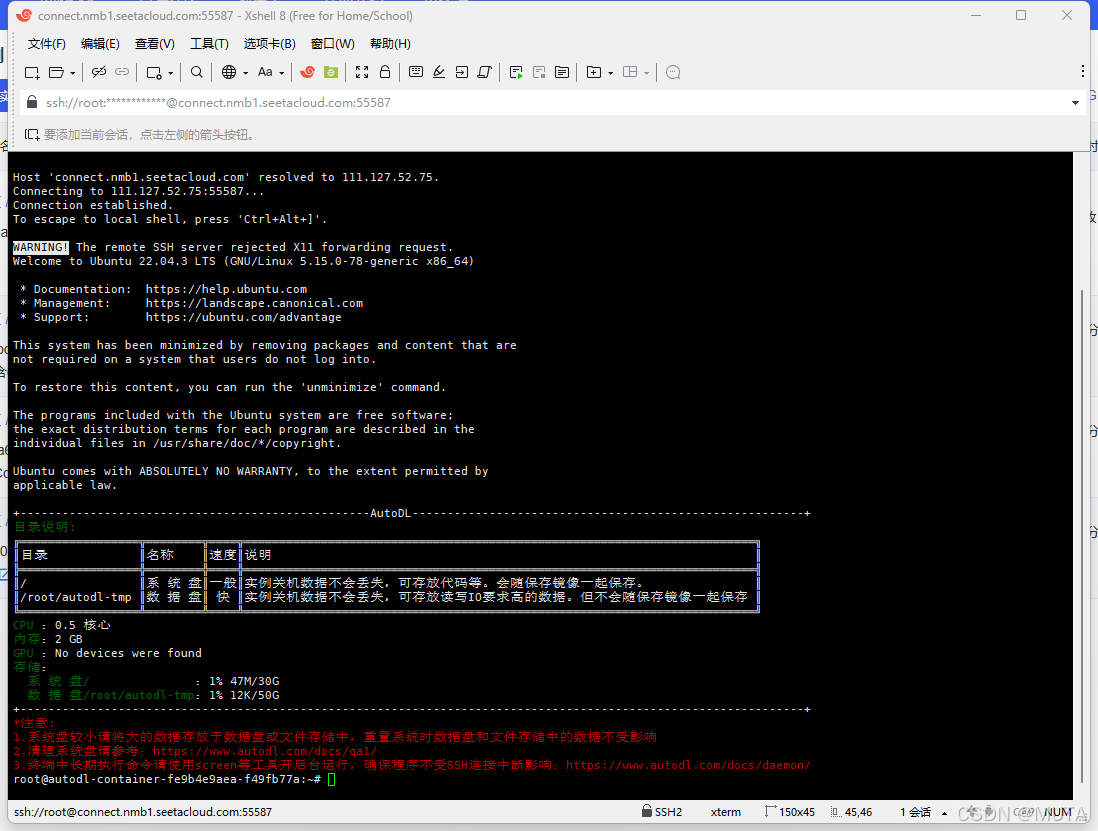1098x831 pixels.
Task: Open the lined-document log icon
Action: coord(562,72)
